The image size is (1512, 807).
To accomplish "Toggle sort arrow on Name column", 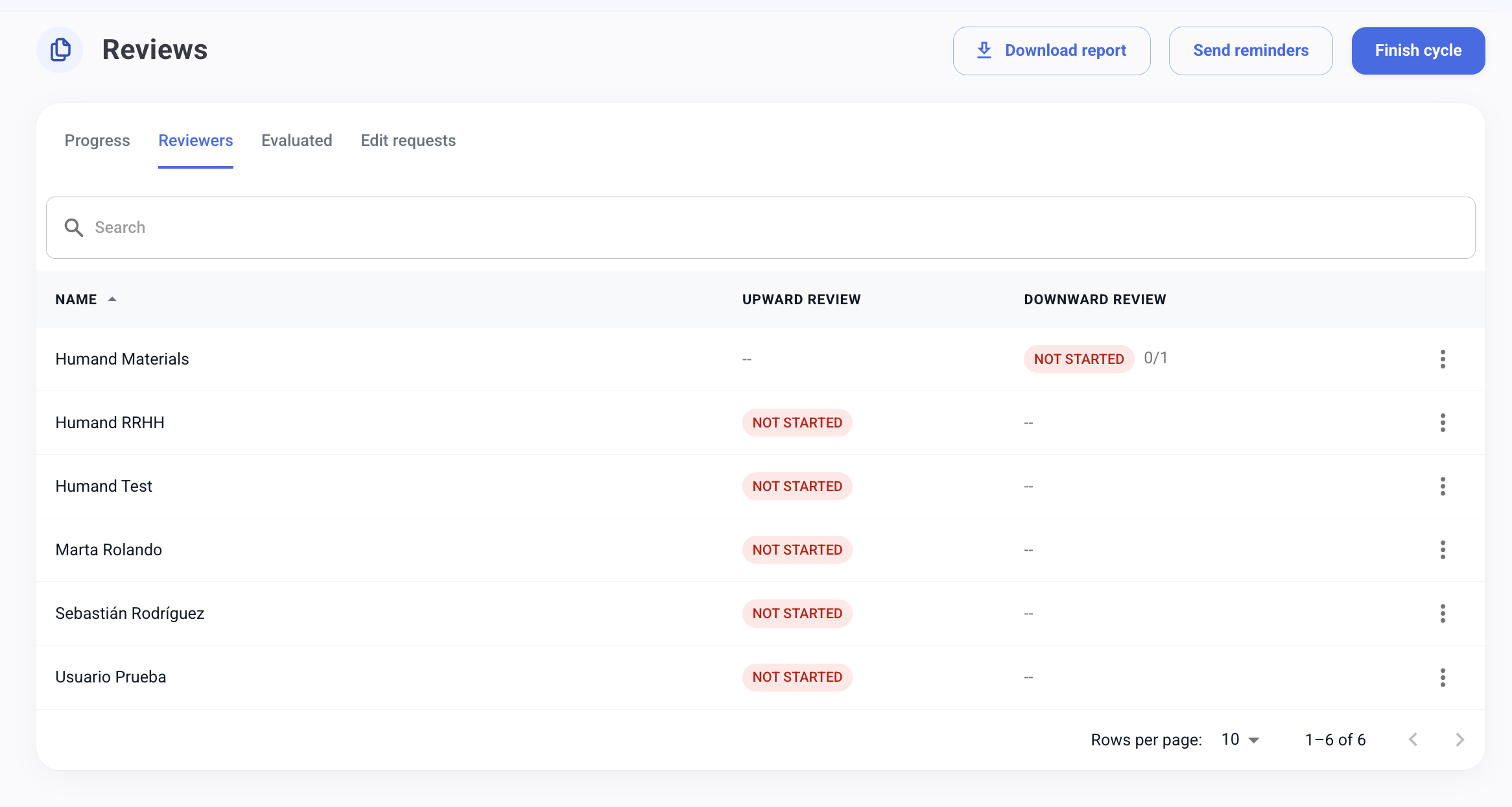I will [x=112, y=299].
